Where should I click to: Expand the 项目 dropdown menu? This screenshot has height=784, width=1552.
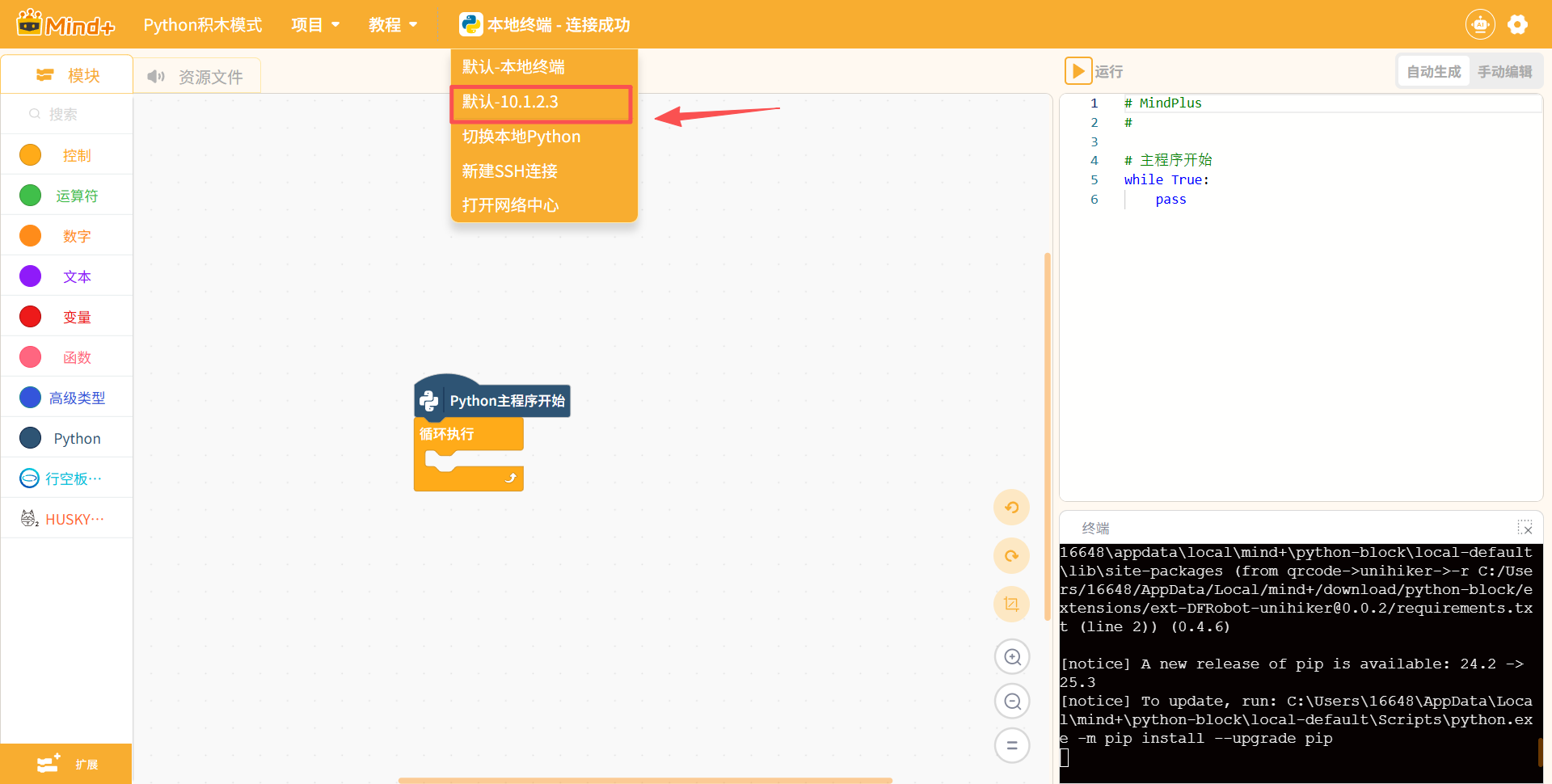[x=315, y=25]
